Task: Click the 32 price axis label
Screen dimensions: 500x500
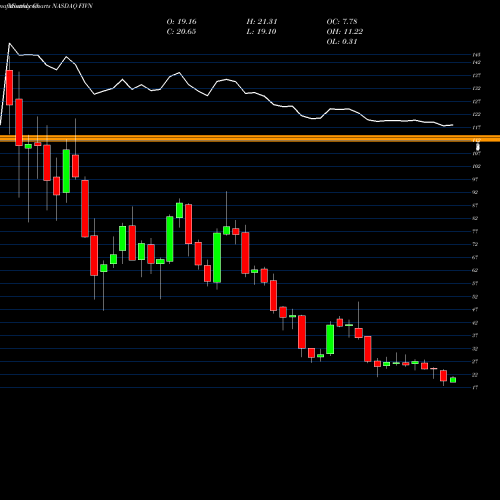Action: point(475,349)
